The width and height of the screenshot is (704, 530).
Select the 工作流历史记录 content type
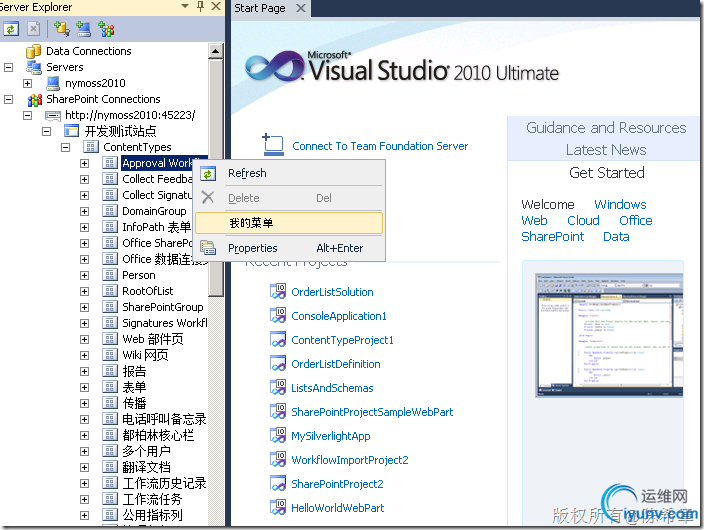[x=164, y=483]
